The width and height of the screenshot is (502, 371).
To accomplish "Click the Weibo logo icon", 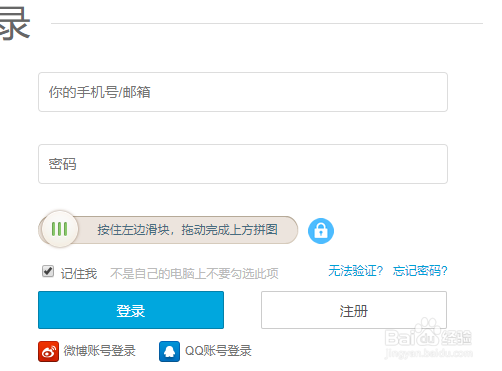I will (x=48, y=351).
